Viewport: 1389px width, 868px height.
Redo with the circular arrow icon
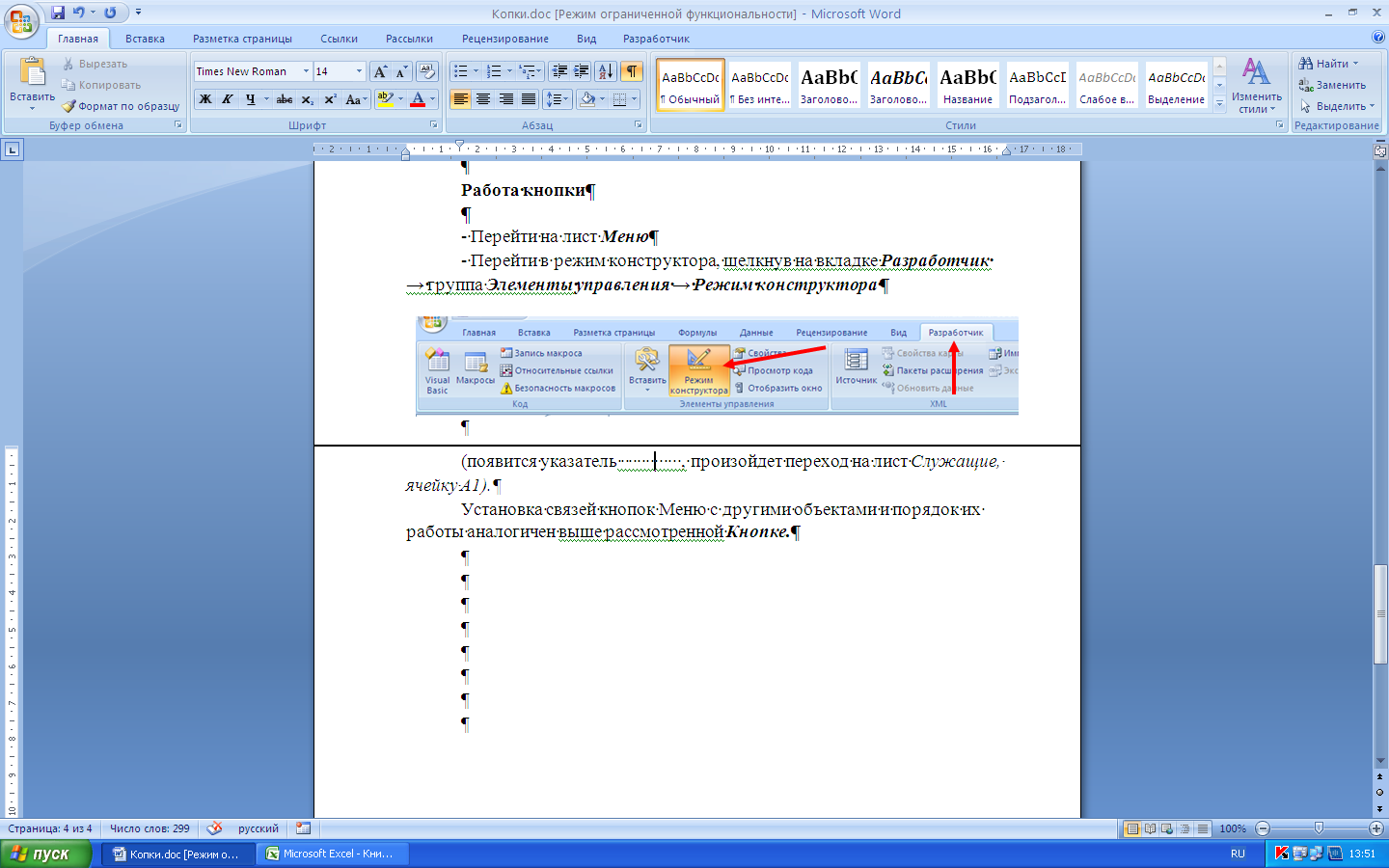coord(110,13)
